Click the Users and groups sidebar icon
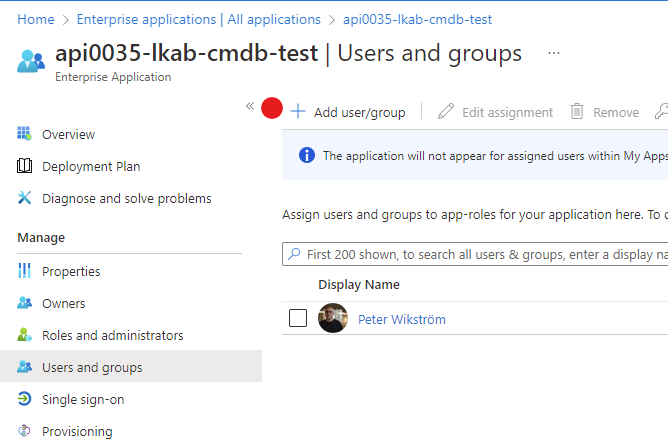Image resolution: width=668 pixels, height=447 pixels. coord(24,366)
